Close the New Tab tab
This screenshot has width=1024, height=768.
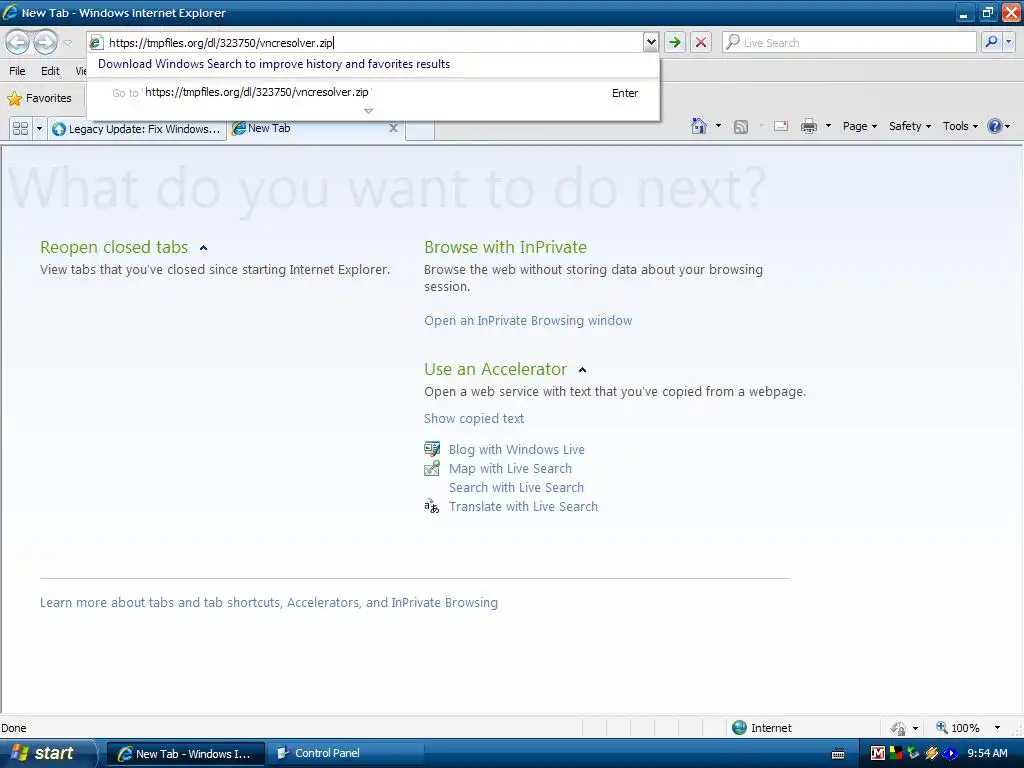[x=393, y=128]
